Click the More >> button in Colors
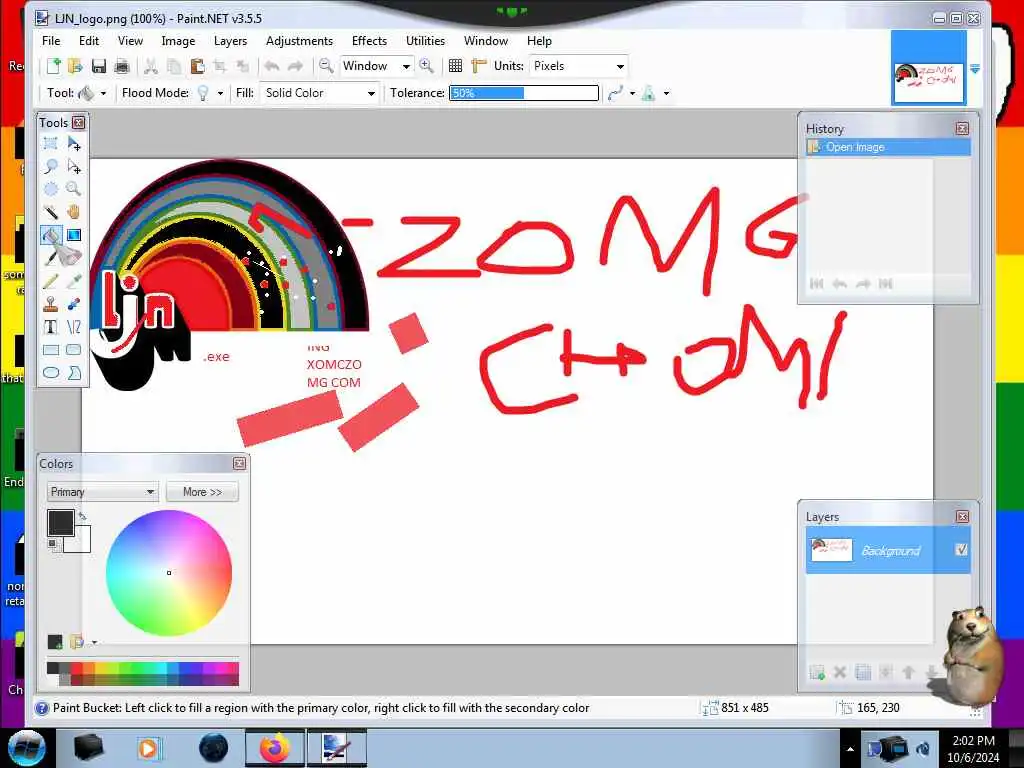This screenshot has height=768, width=1024. (x=202, y=492)
